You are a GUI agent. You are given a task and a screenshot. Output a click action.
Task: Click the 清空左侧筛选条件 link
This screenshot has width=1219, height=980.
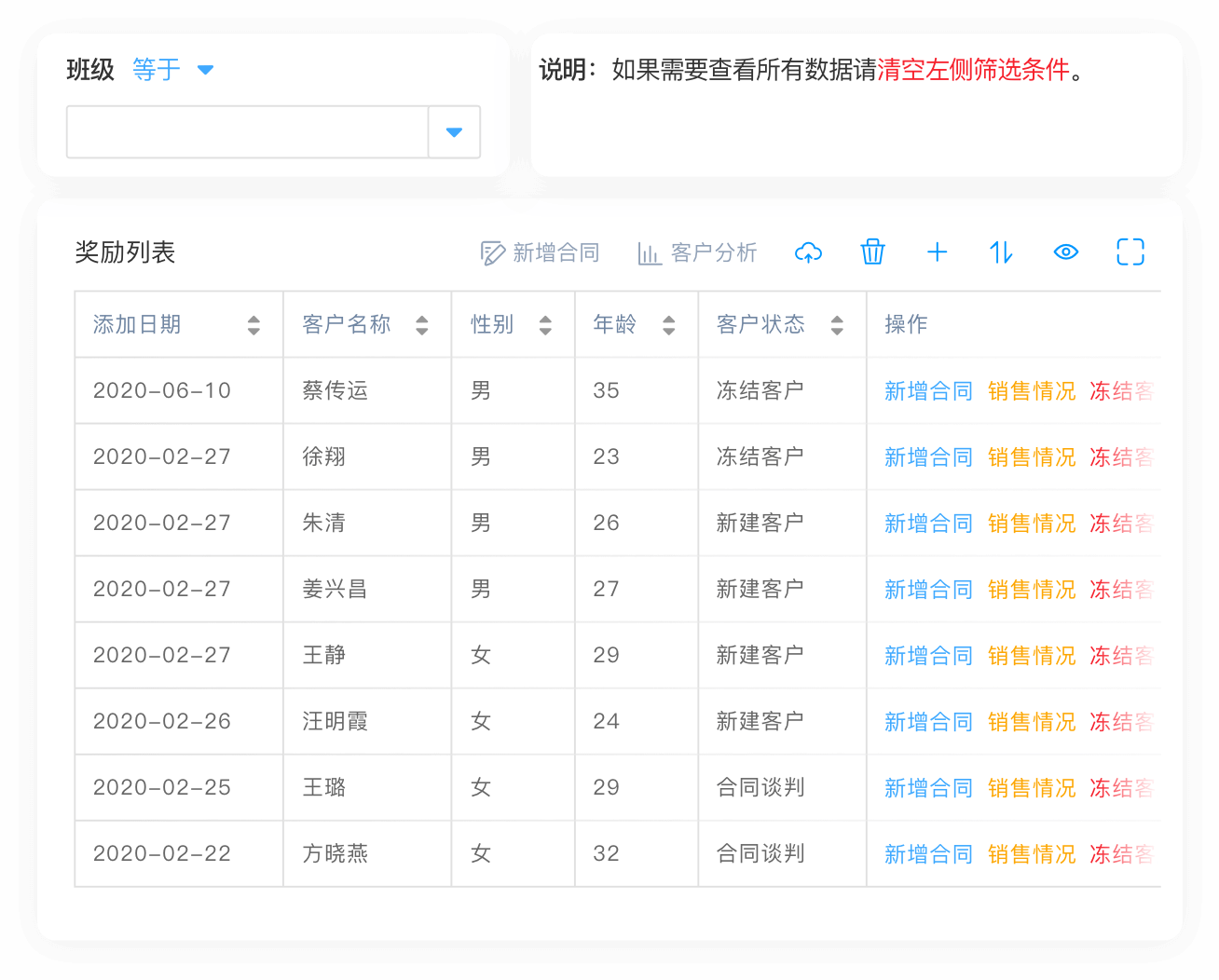[x=970, y=70]
